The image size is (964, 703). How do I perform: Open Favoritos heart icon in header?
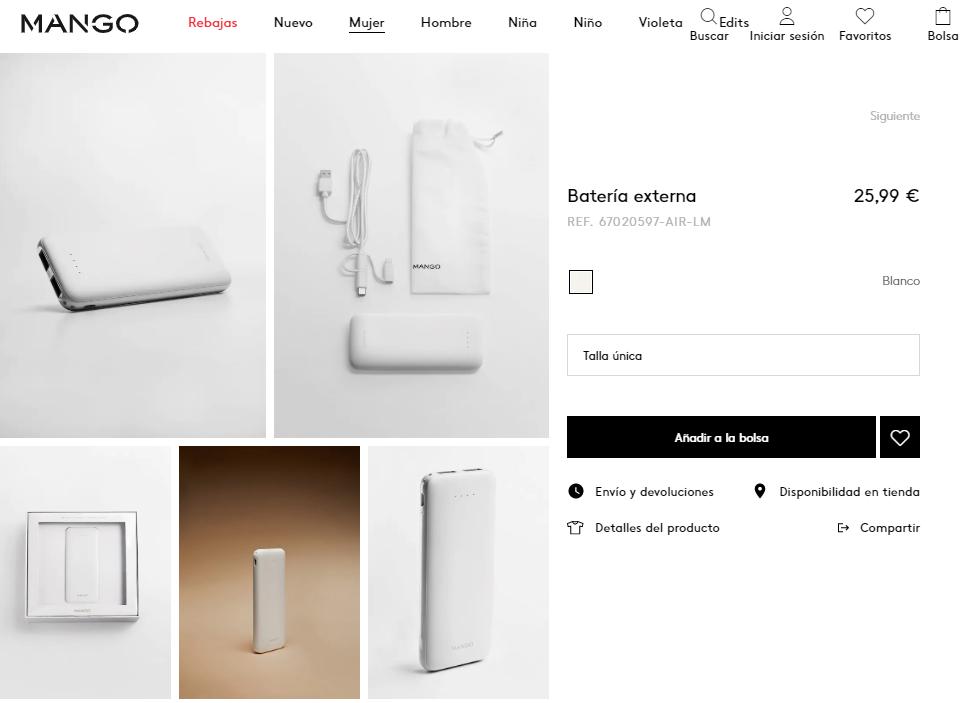tap(865, 16)
